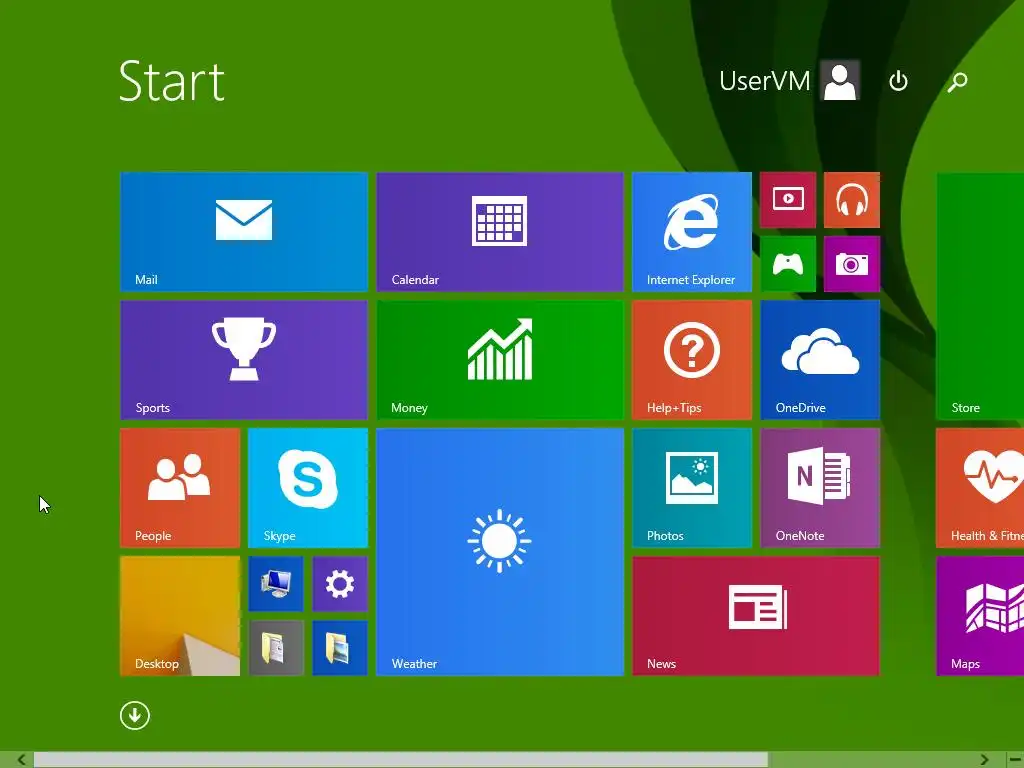Open the Camera tile

pyautogui.click(x=852, y=264)
